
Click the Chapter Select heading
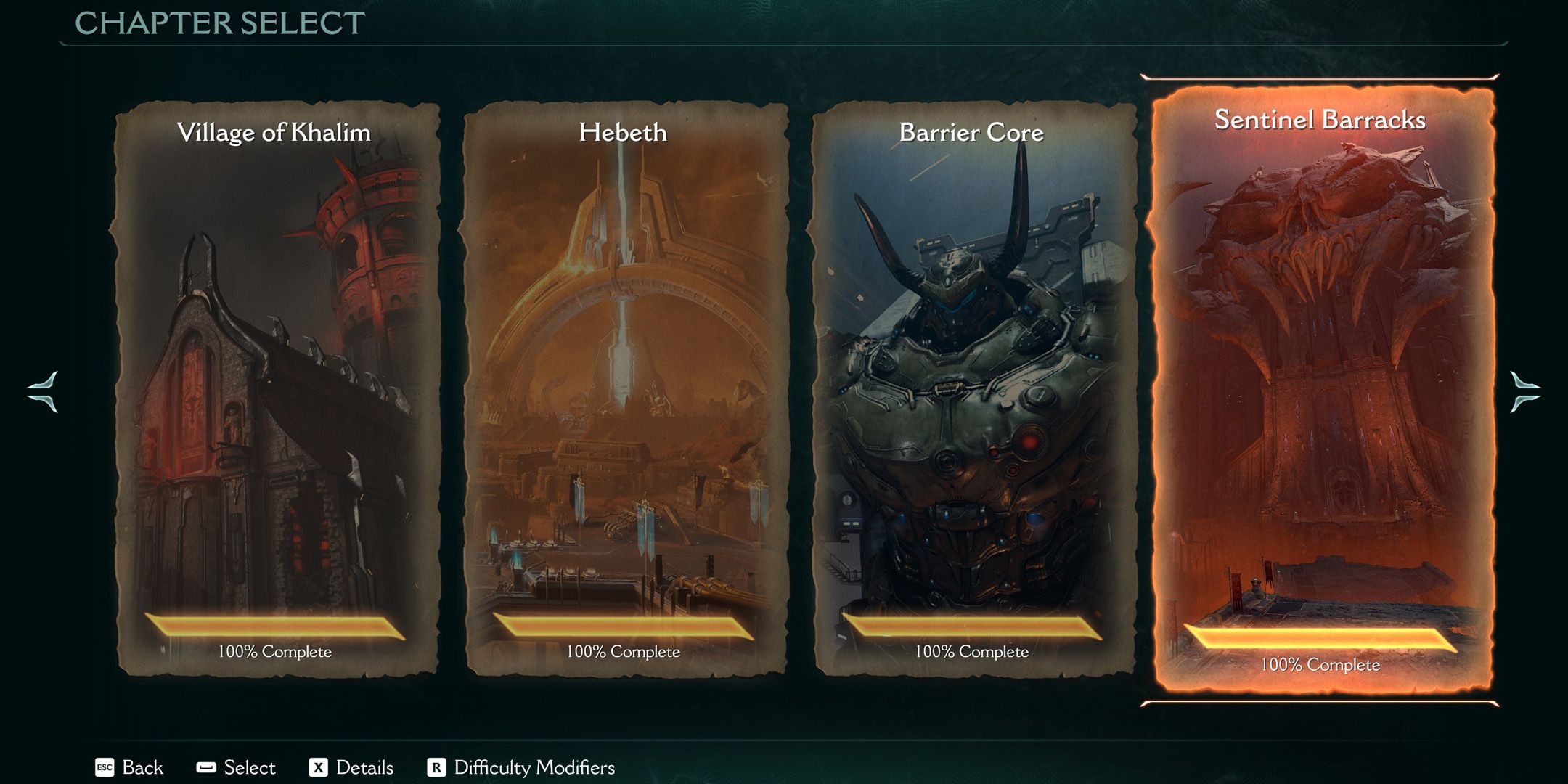click(220, 23)
